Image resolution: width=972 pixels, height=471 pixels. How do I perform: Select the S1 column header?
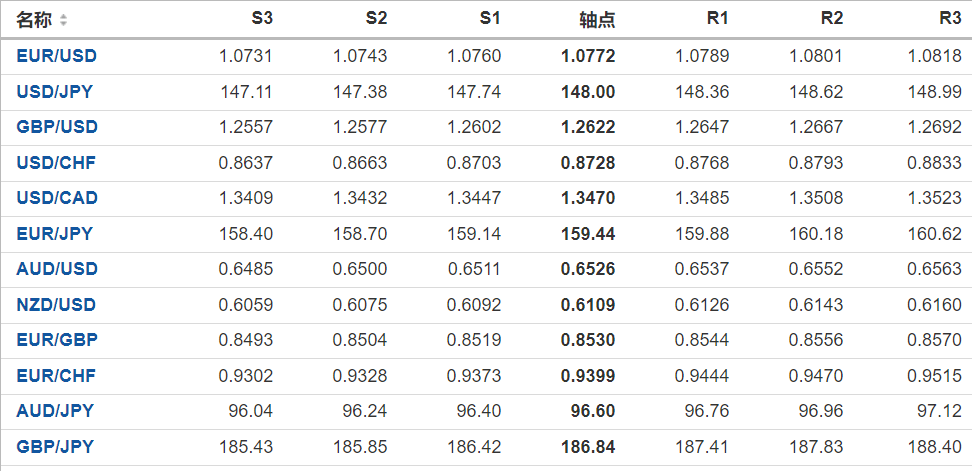490,19
